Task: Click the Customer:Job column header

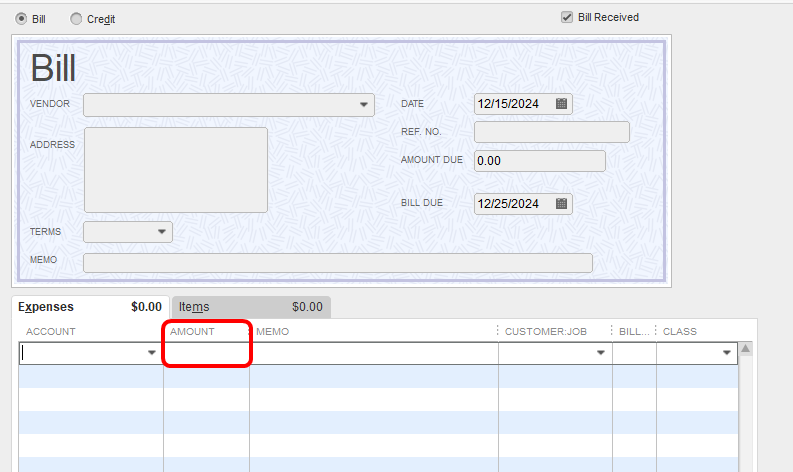Action: click(546, 331)
